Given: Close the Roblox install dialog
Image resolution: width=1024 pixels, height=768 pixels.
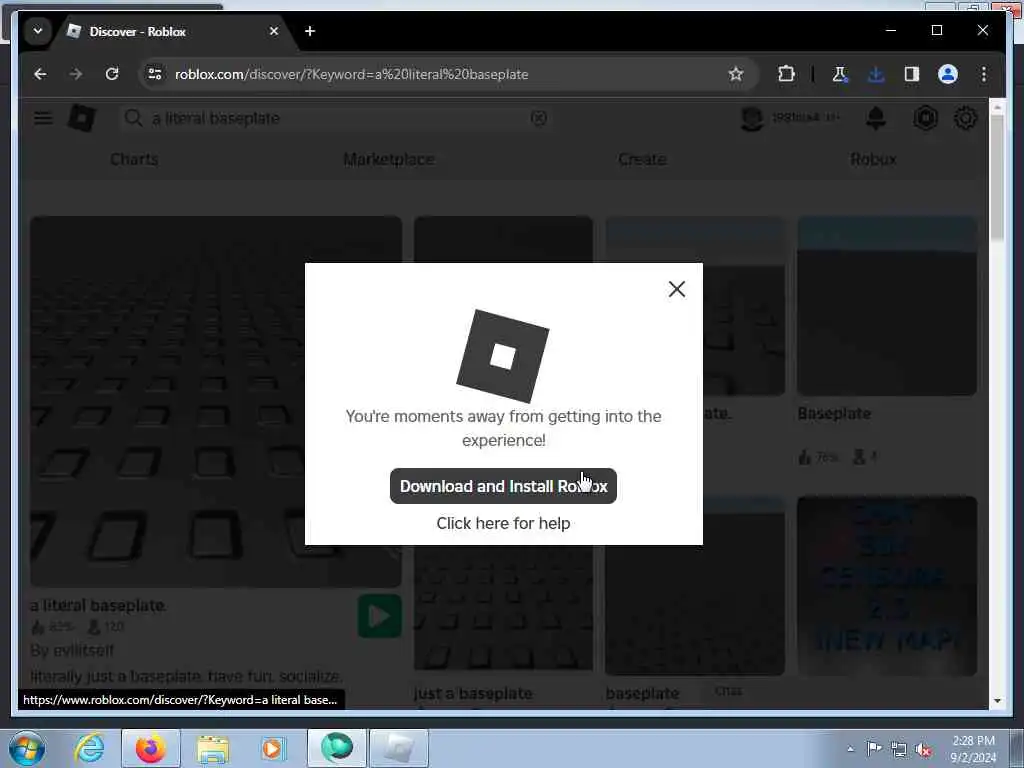Looking at the screenshot, I should [677, 289].
